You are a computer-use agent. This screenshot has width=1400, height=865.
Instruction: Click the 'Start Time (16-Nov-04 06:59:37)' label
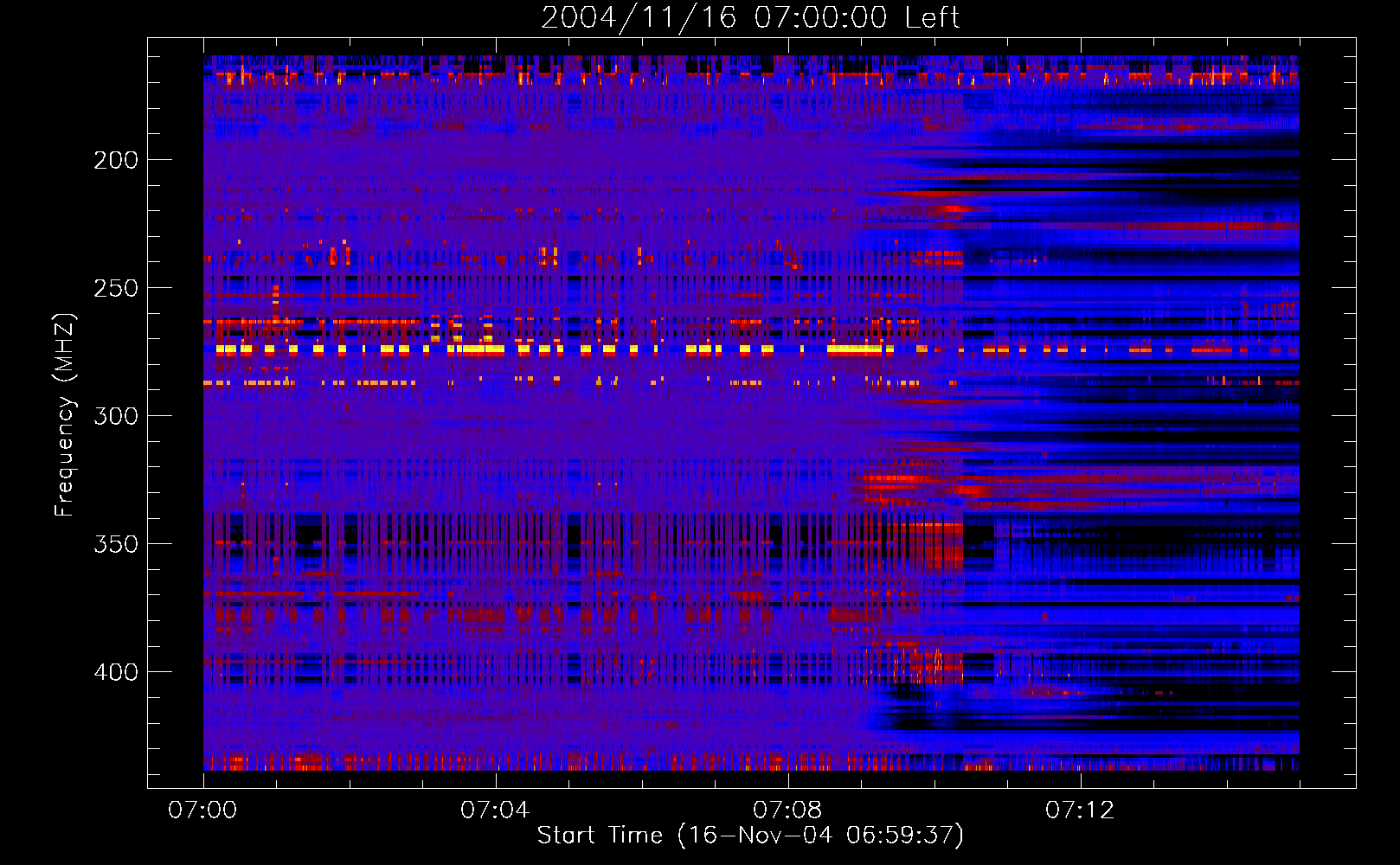coord(750,836)
